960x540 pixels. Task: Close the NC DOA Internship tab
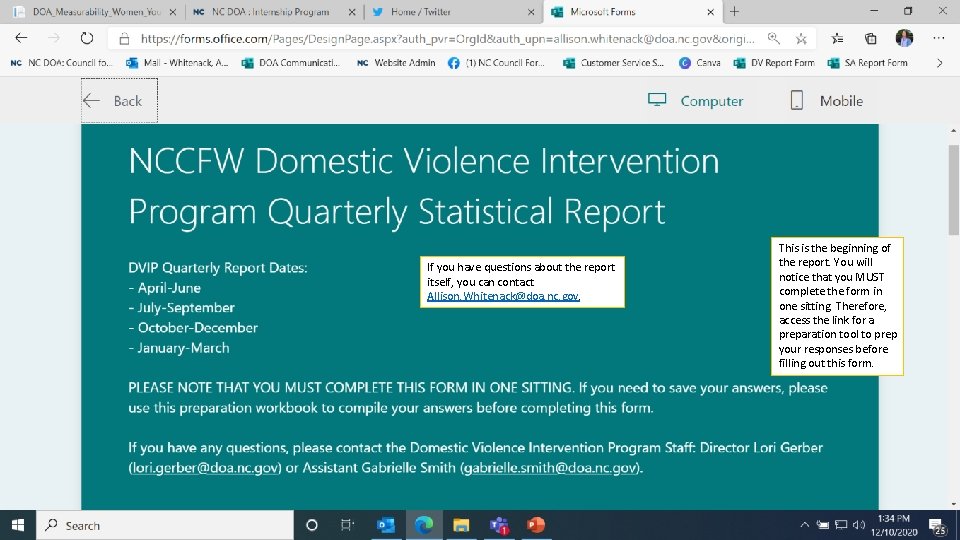(352, 12)
